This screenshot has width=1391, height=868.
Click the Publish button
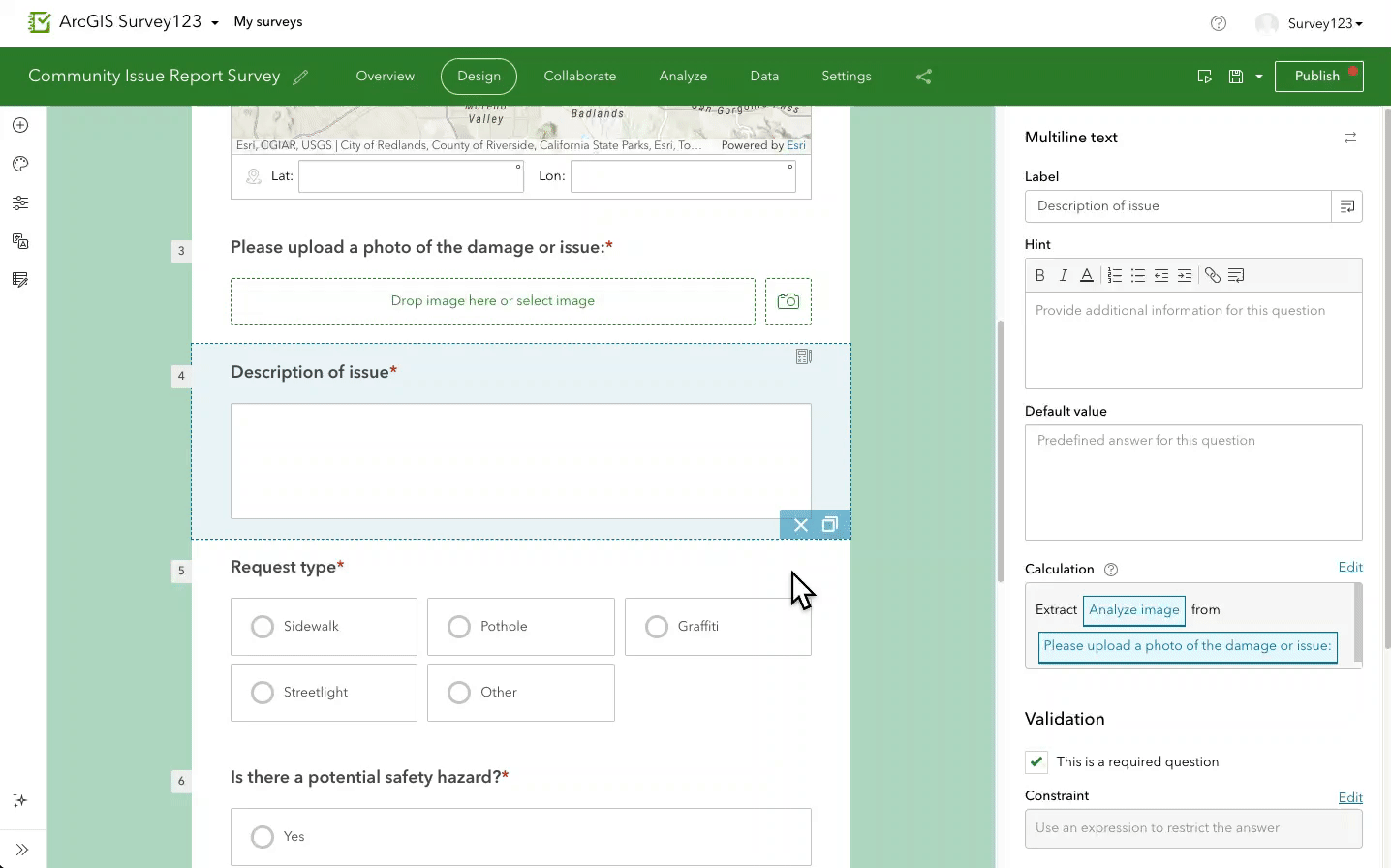(x=1317, y=76)
